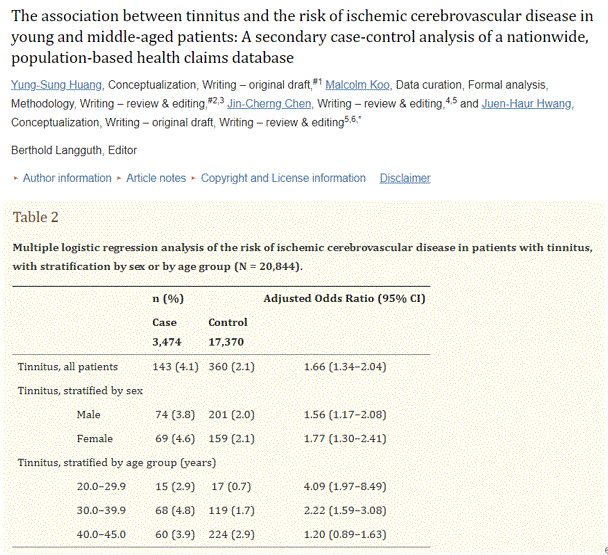Click the 'Tinnitus, stratified by sex' label
Screen dimensions: 608x555
click(x=80, y=391)
